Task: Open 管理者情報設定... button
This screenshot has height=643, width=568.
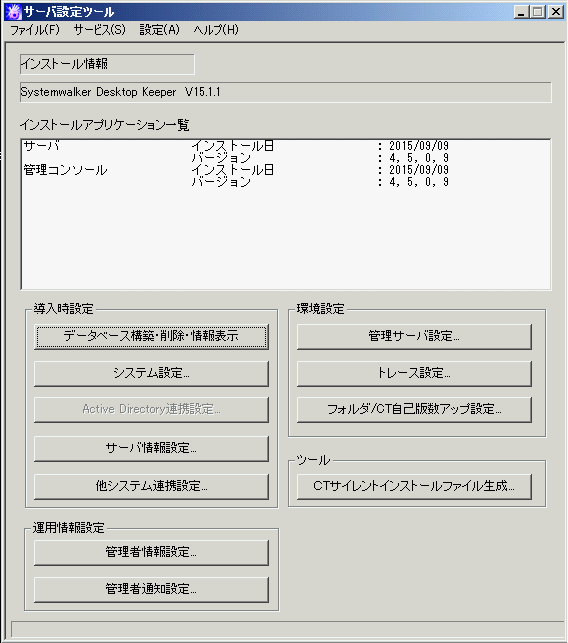Action: (151, 552)
